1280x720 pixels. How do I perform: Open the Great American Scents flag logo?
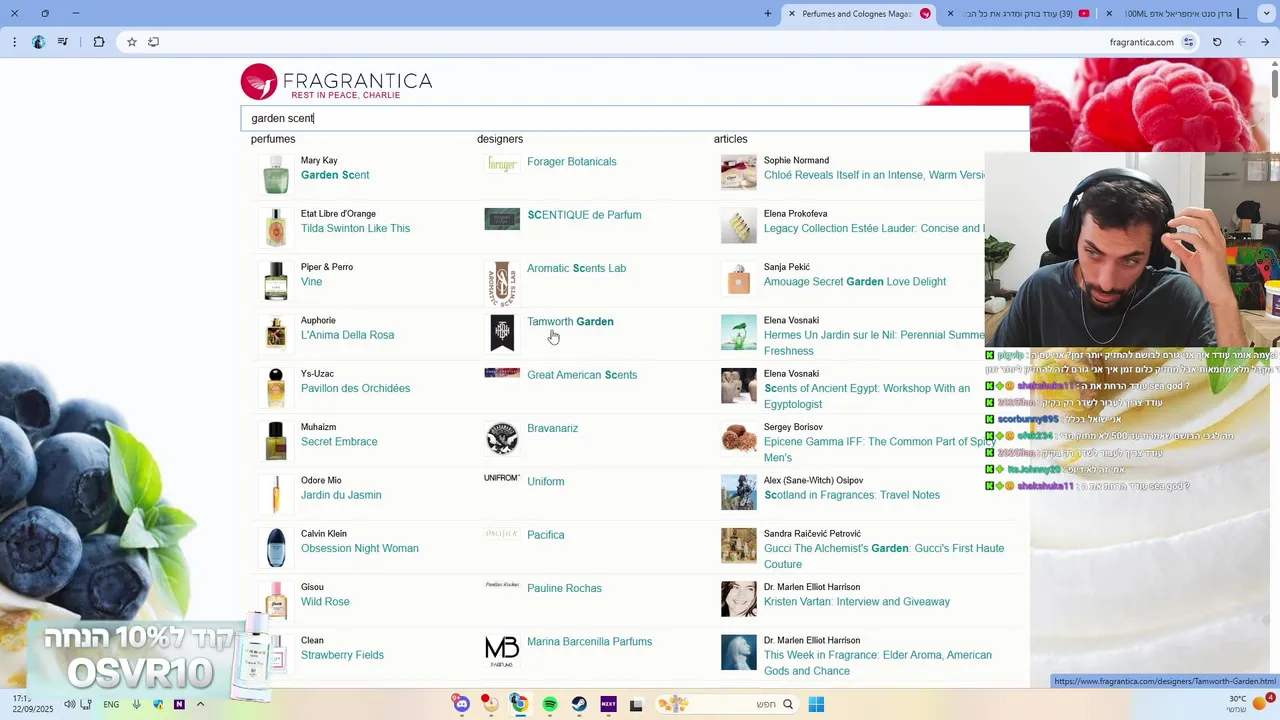(x=502, y=373)
